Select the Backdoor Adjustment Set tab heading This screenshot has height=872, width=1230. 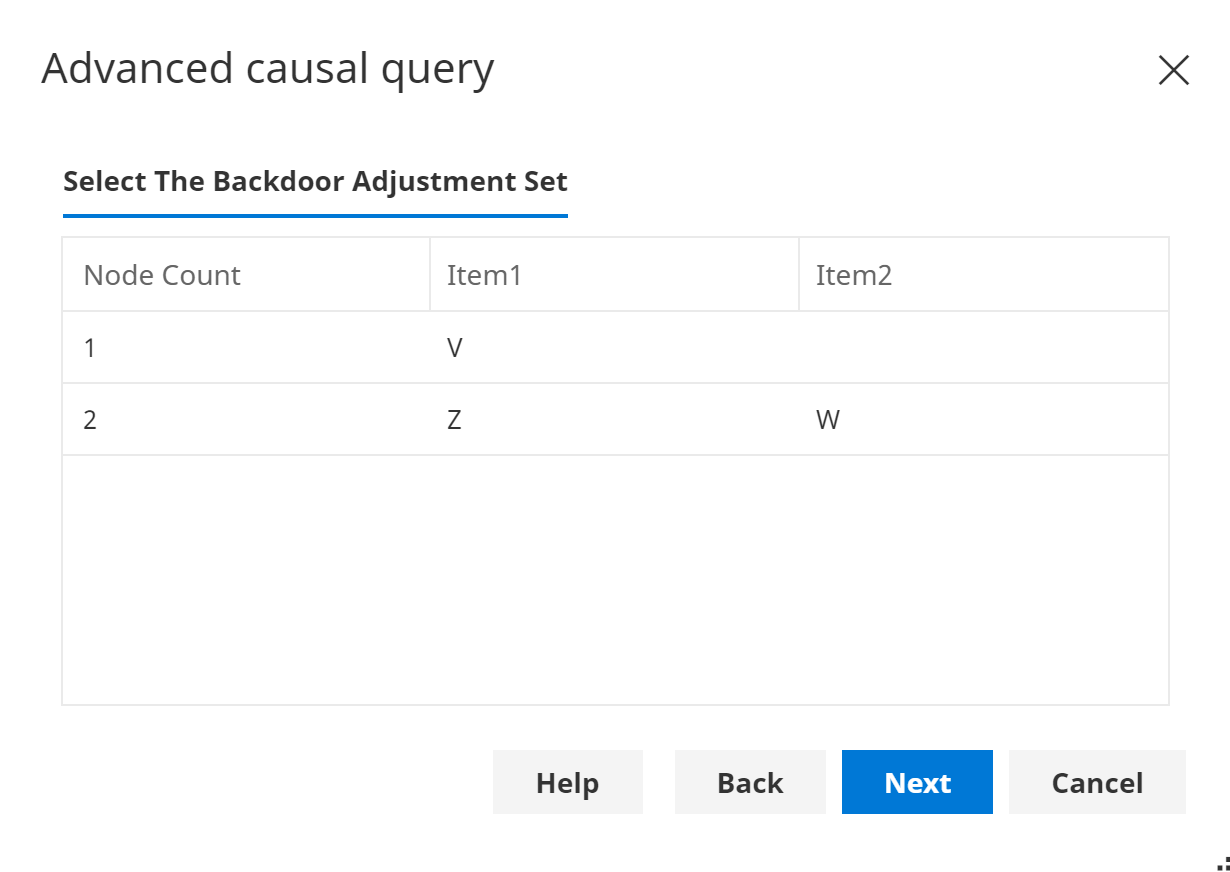[x=315, y=181]
